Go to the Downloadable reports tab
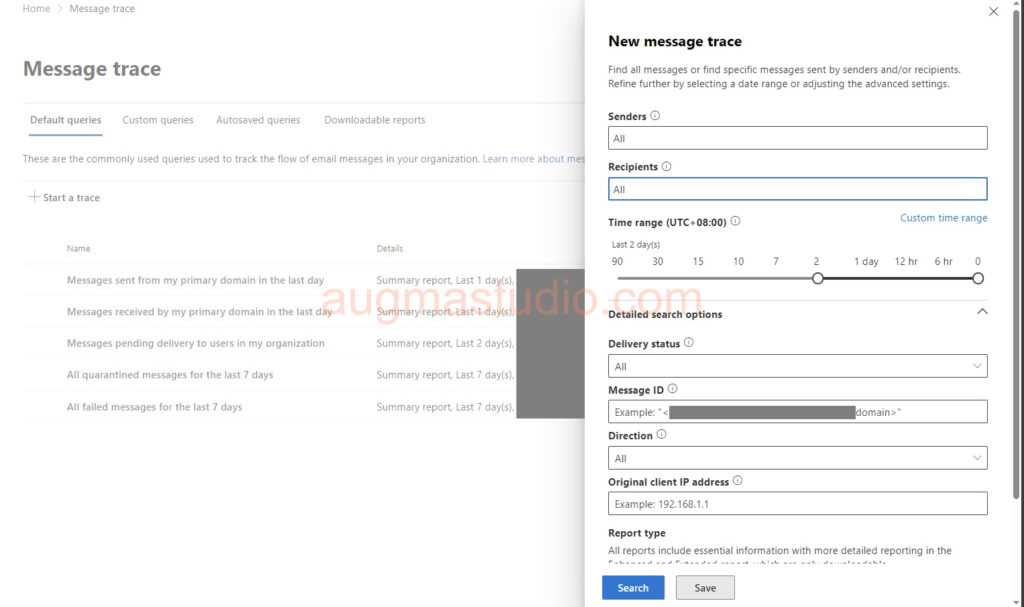Viewport: 1024px width, 607px height. pyautogui.click(x=374, y=120)
